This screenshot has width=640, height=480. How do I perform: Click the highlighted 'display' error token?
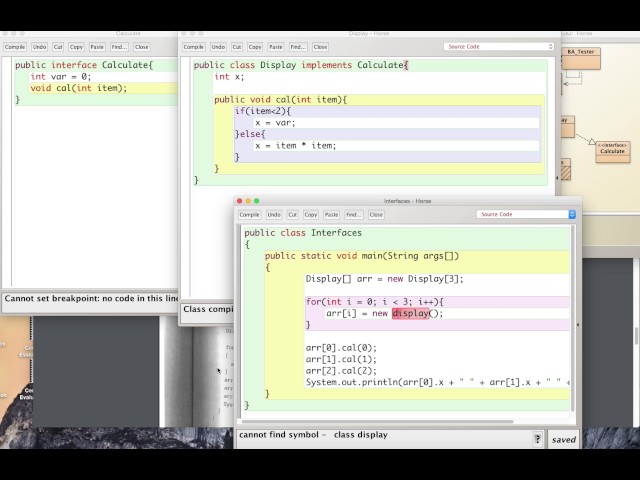[x=410, y=313]
